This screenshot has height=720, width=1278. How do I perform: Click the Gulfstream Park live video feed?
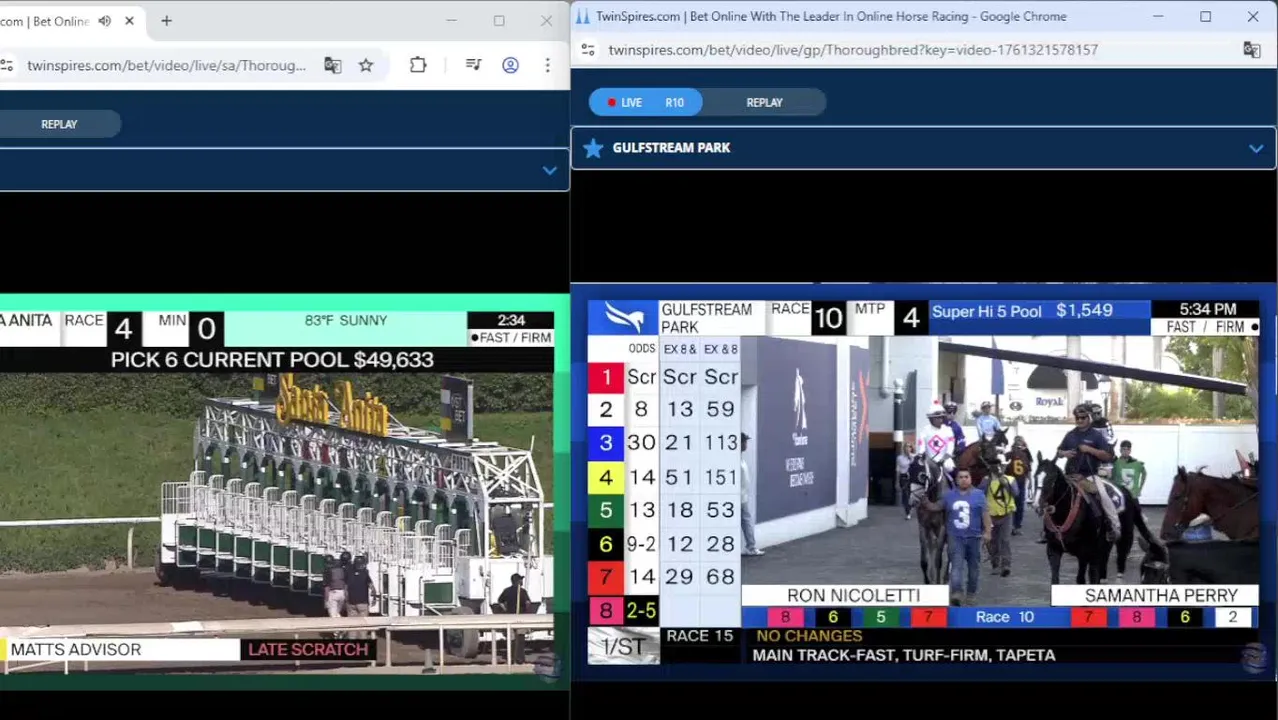(x=923, y=482)
